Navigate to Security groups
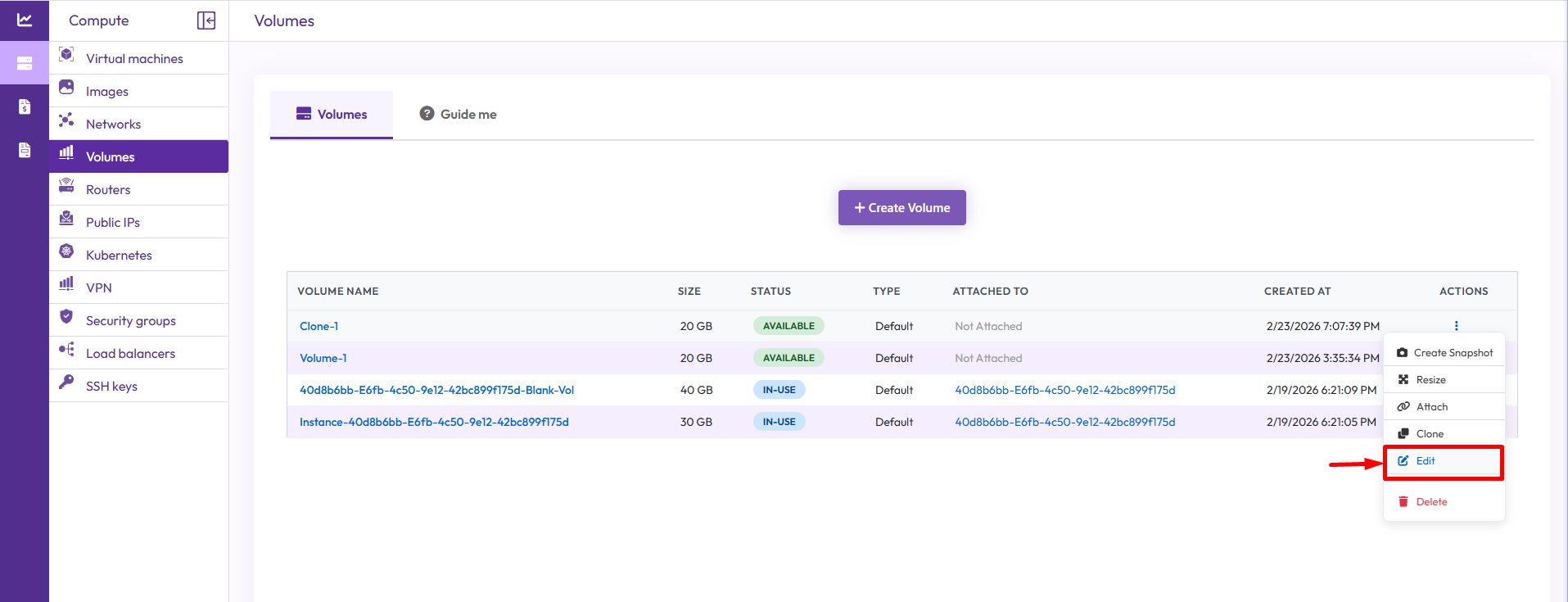 click(130, 320)
